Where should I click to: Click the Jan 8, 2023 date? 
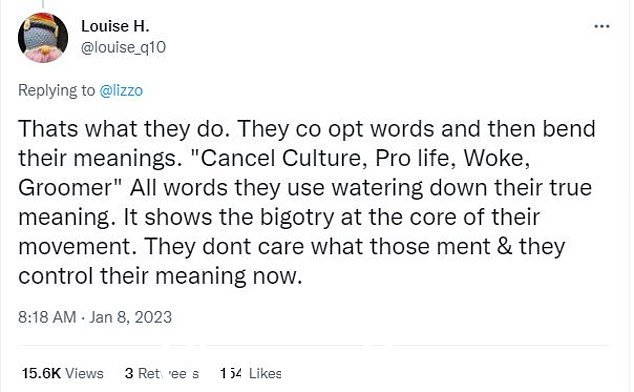[131, 317]
